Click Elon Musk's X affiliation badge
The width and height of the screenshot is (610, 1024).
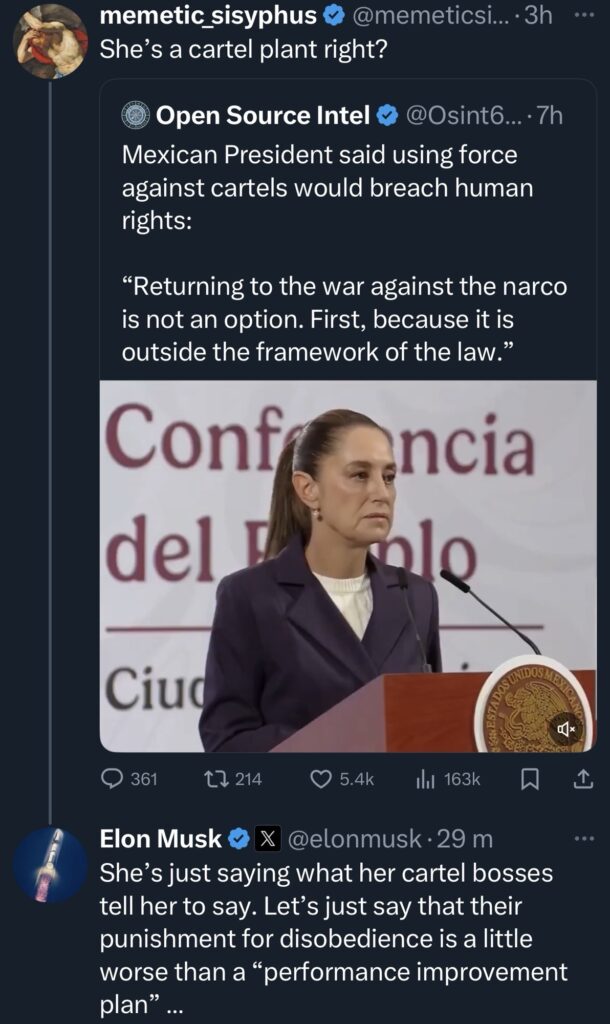click(x=269, y=839)
